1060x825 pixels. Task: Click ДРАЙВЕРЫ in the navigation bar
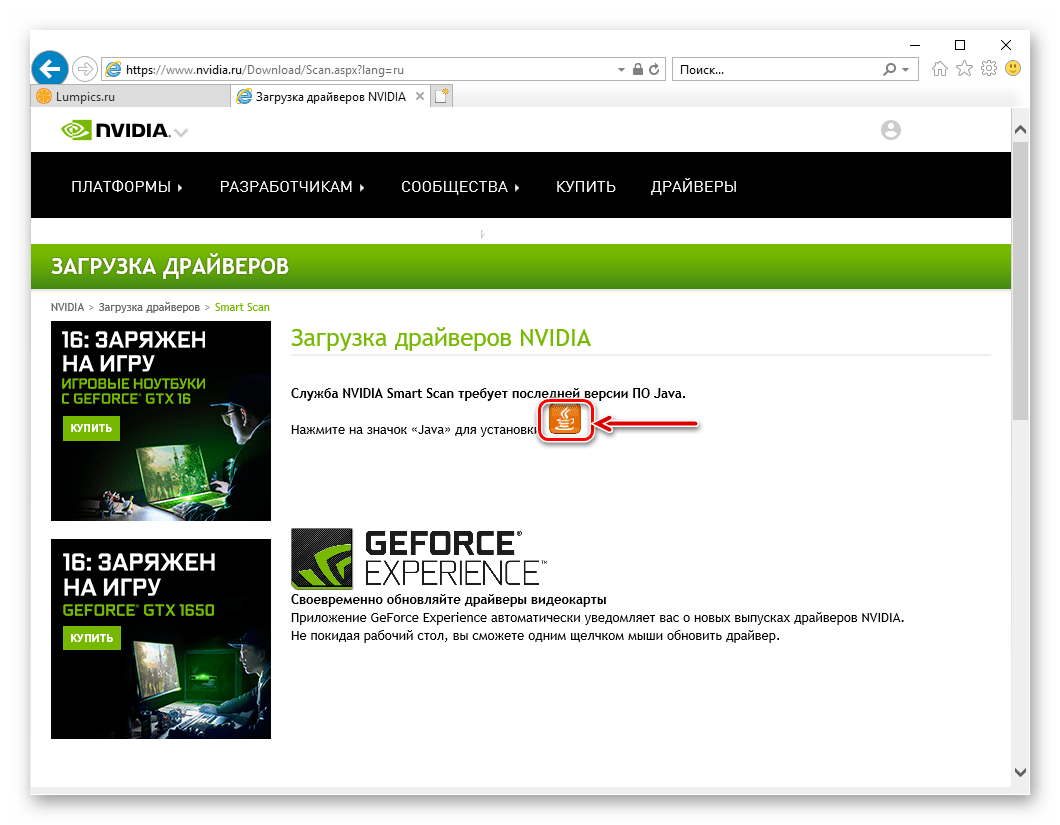(x=694, y=187)
